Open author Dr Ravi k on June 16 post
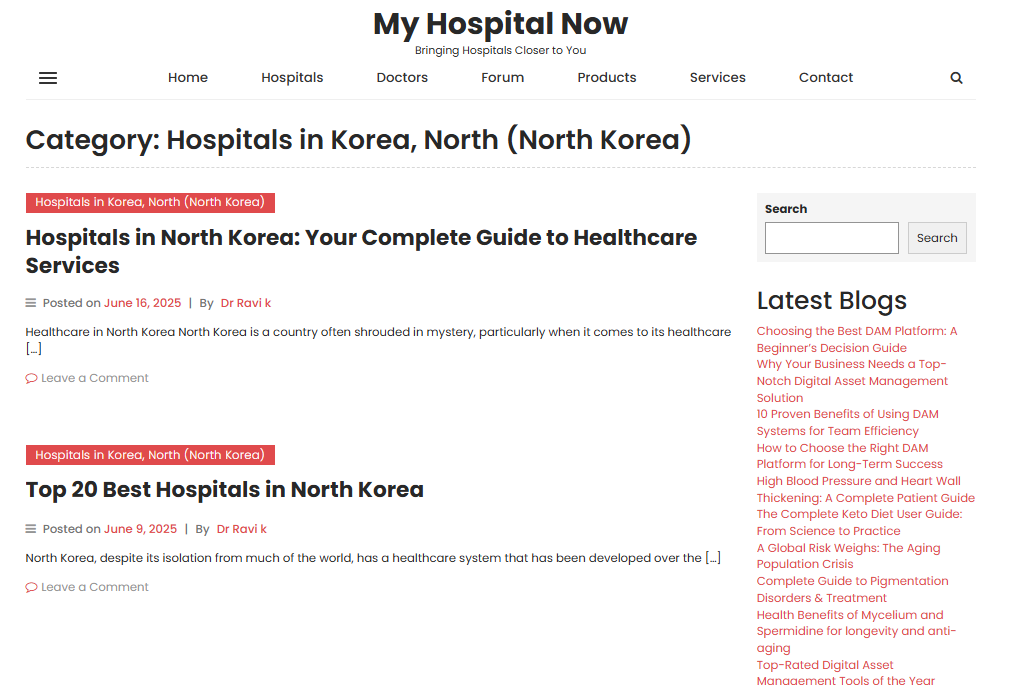The width and height of the screenshot is (1013, 685). (x=245, y=303)
